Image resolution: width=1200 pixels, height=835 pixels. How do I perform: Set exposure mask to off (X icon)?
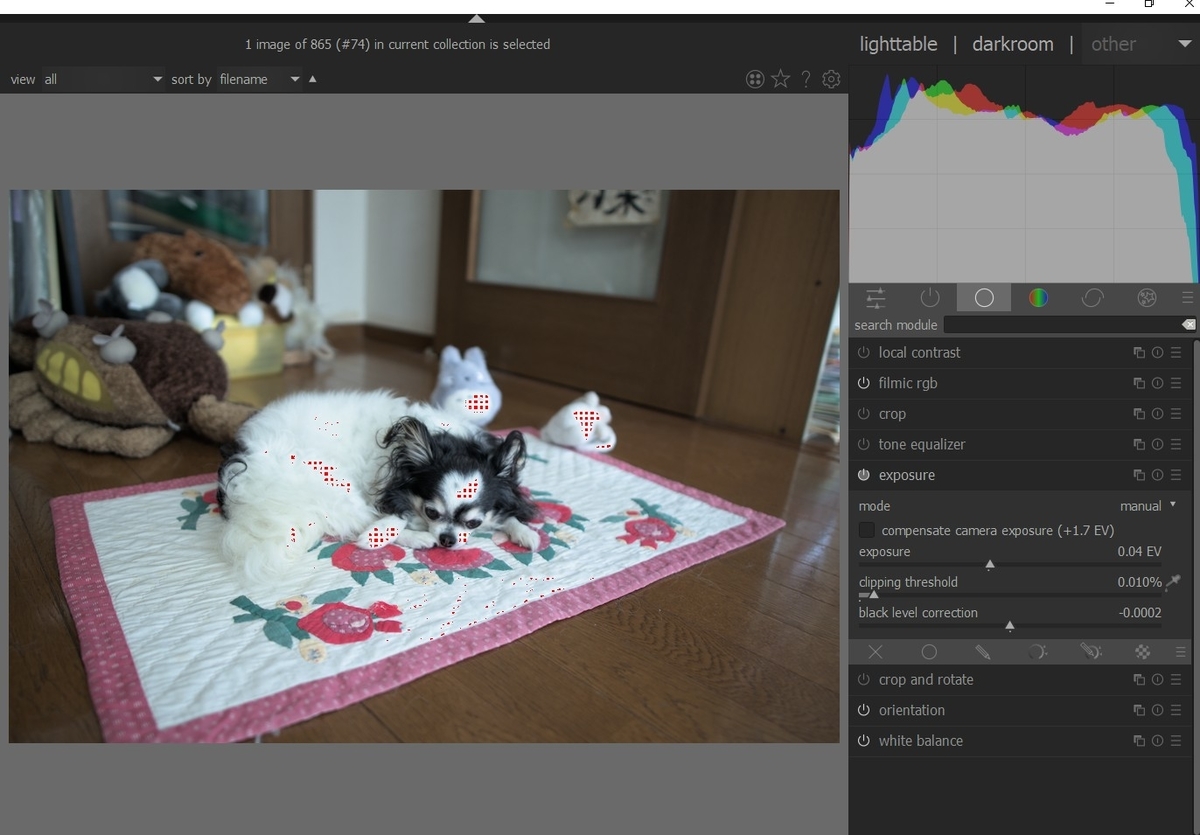[875, 652]
